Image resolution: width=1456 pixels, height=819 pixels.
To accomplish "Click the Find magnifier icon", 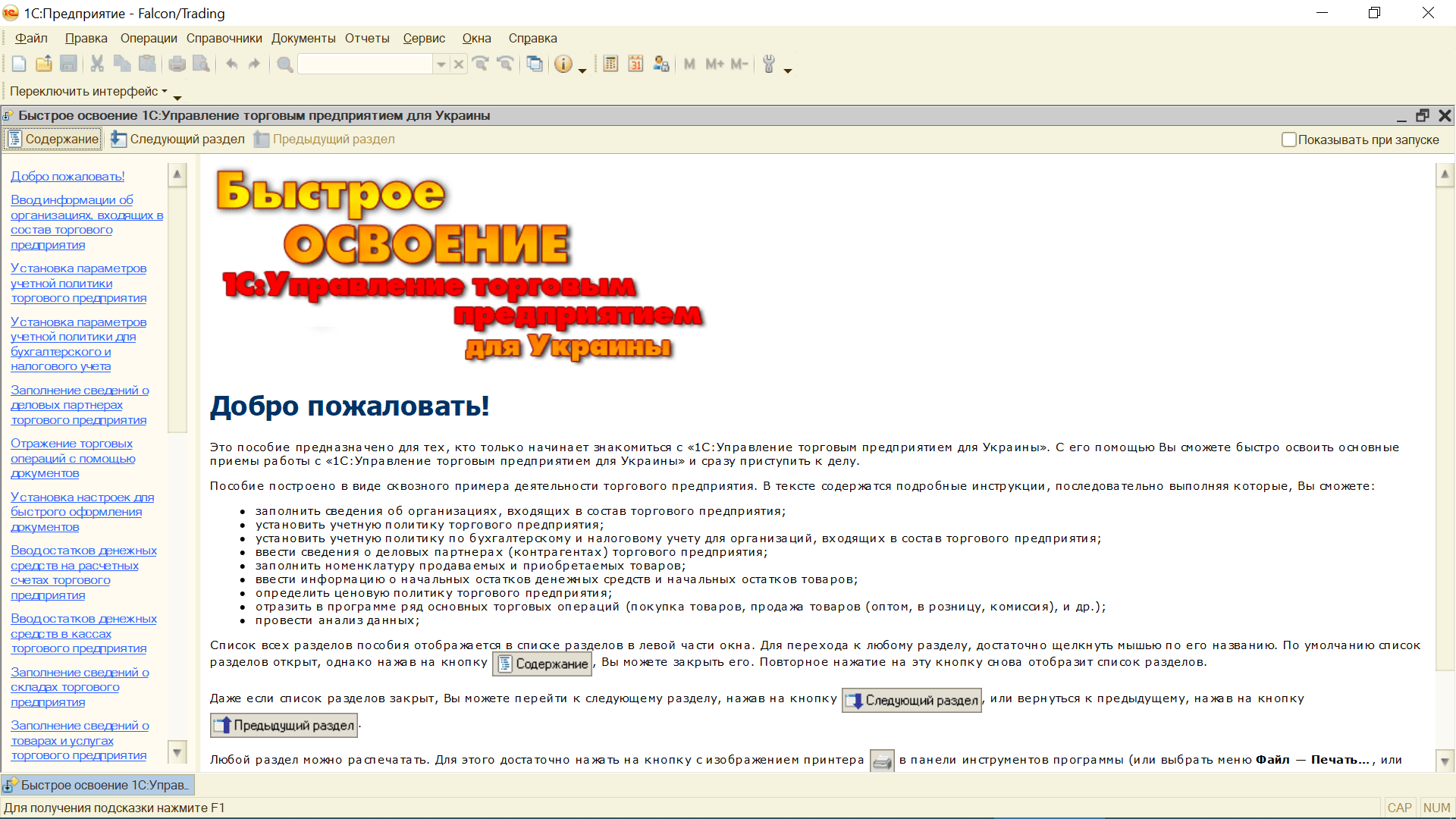I will click(x=285, y=64).
